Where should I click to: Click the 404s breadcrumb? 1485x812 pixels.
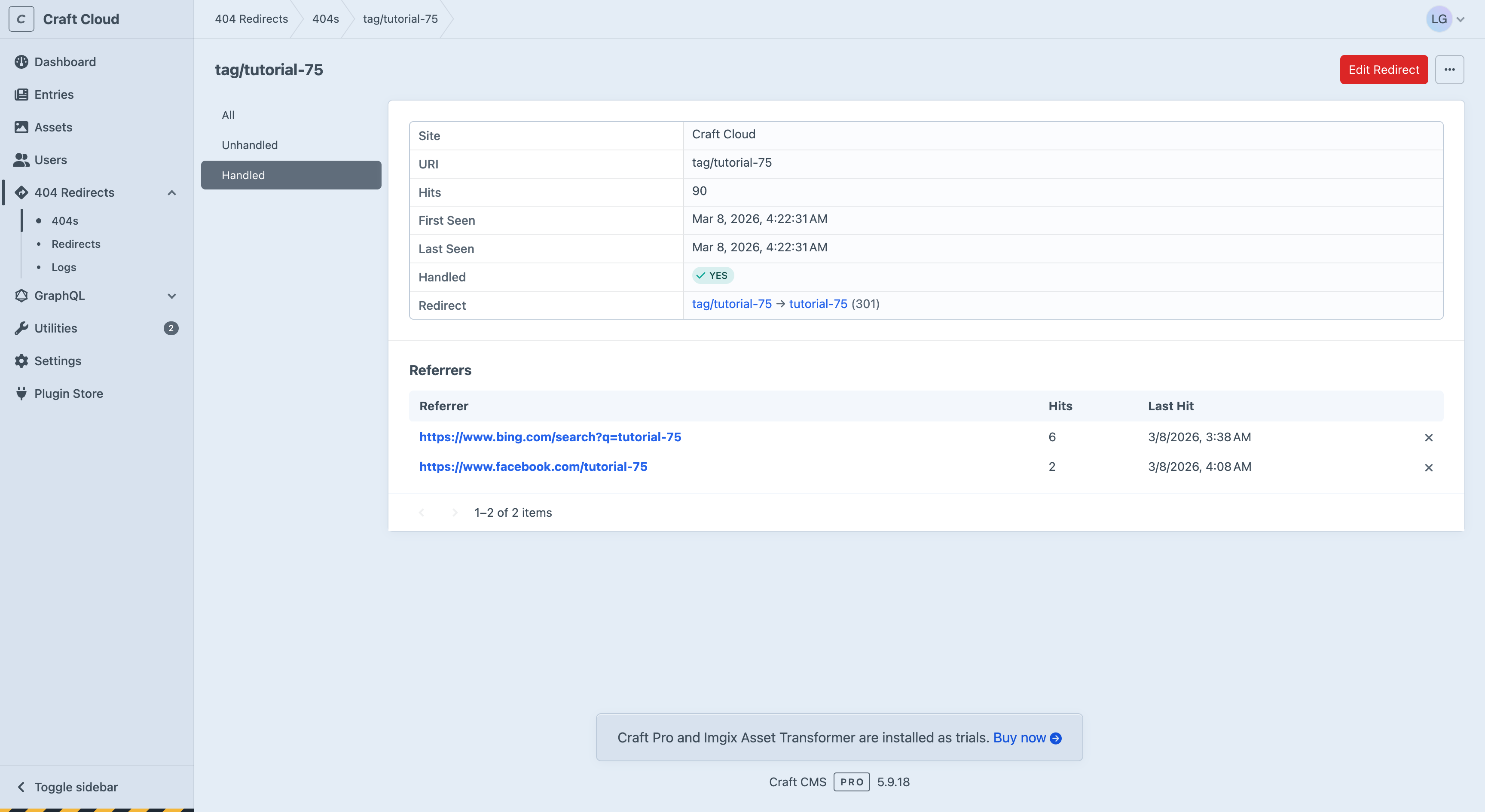pos(326,19)
